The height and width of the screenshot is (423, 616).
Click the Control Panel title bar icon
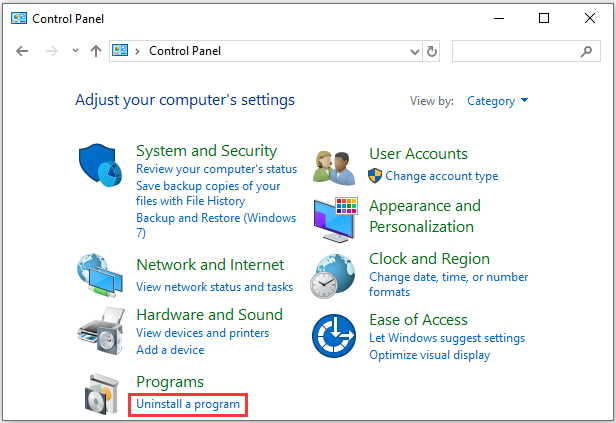19,18
